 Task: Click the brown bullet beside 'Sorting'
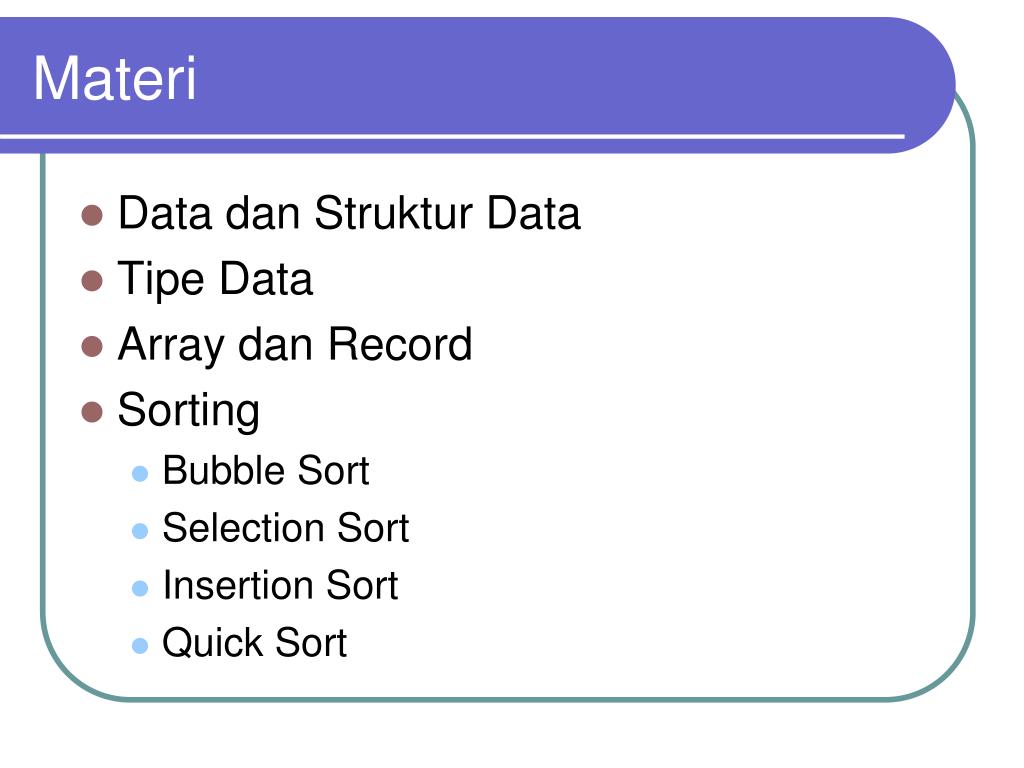92,413
